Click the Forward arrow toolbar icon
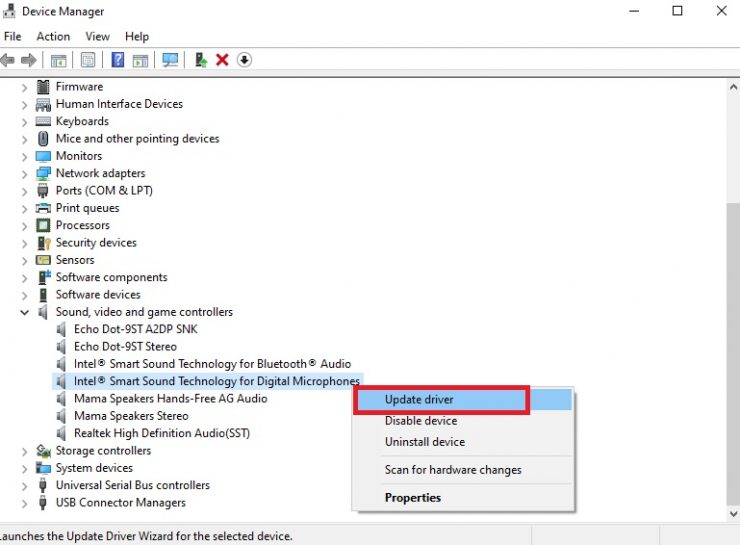 [x=29, y=60]
